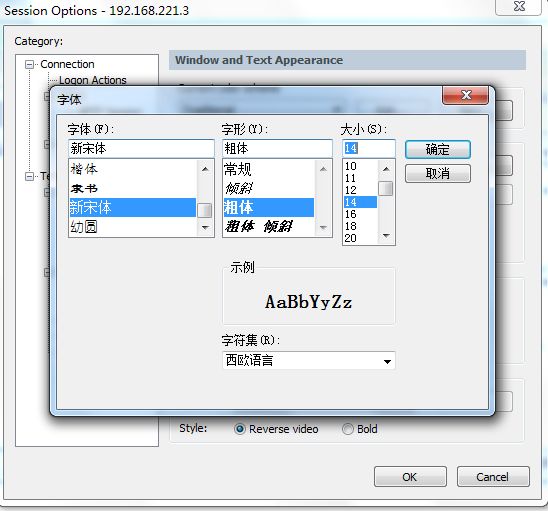The image size is (548, 511).
Task: Collapse the partially hidden Te... tree node
Action: (x=29, y=176)
